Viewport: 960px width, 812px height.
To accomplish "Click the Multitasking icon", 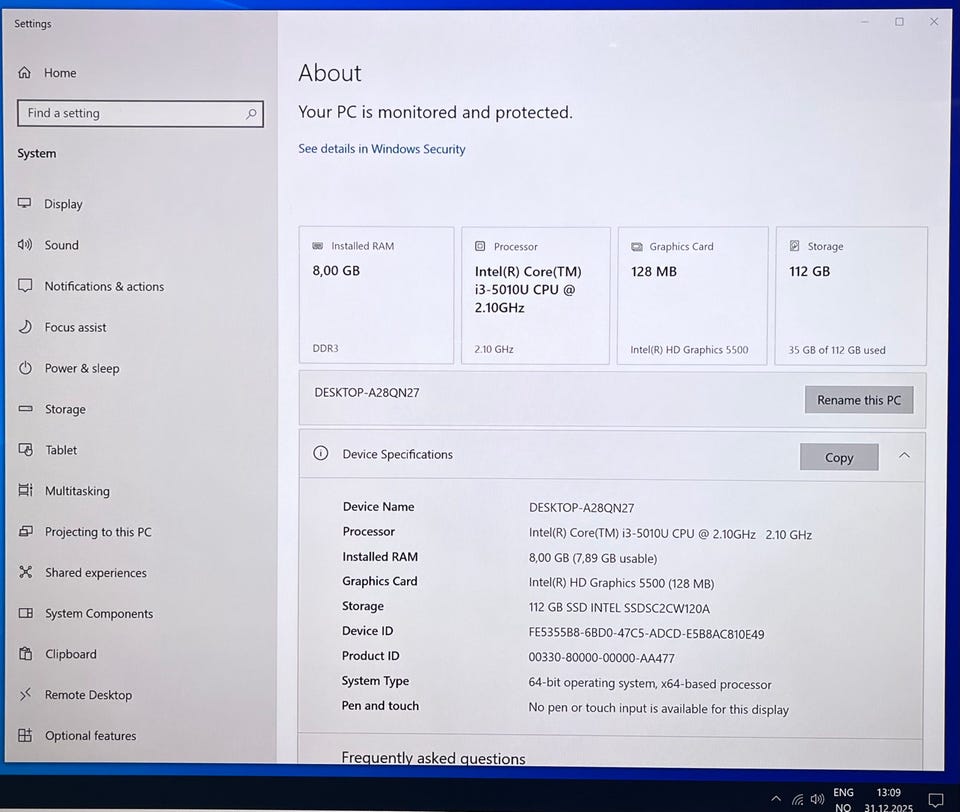I will coord(26,490).
